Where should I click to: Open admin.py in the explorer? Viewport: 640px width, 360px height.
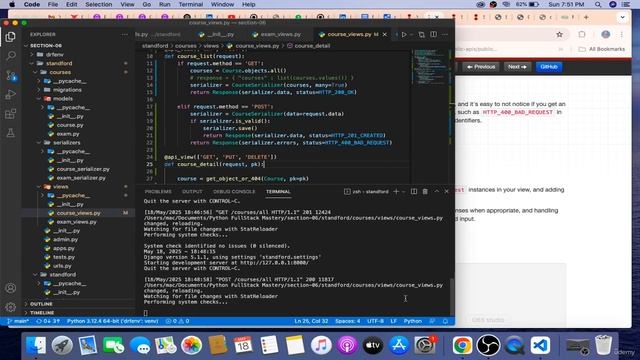(x=65, y=240)
